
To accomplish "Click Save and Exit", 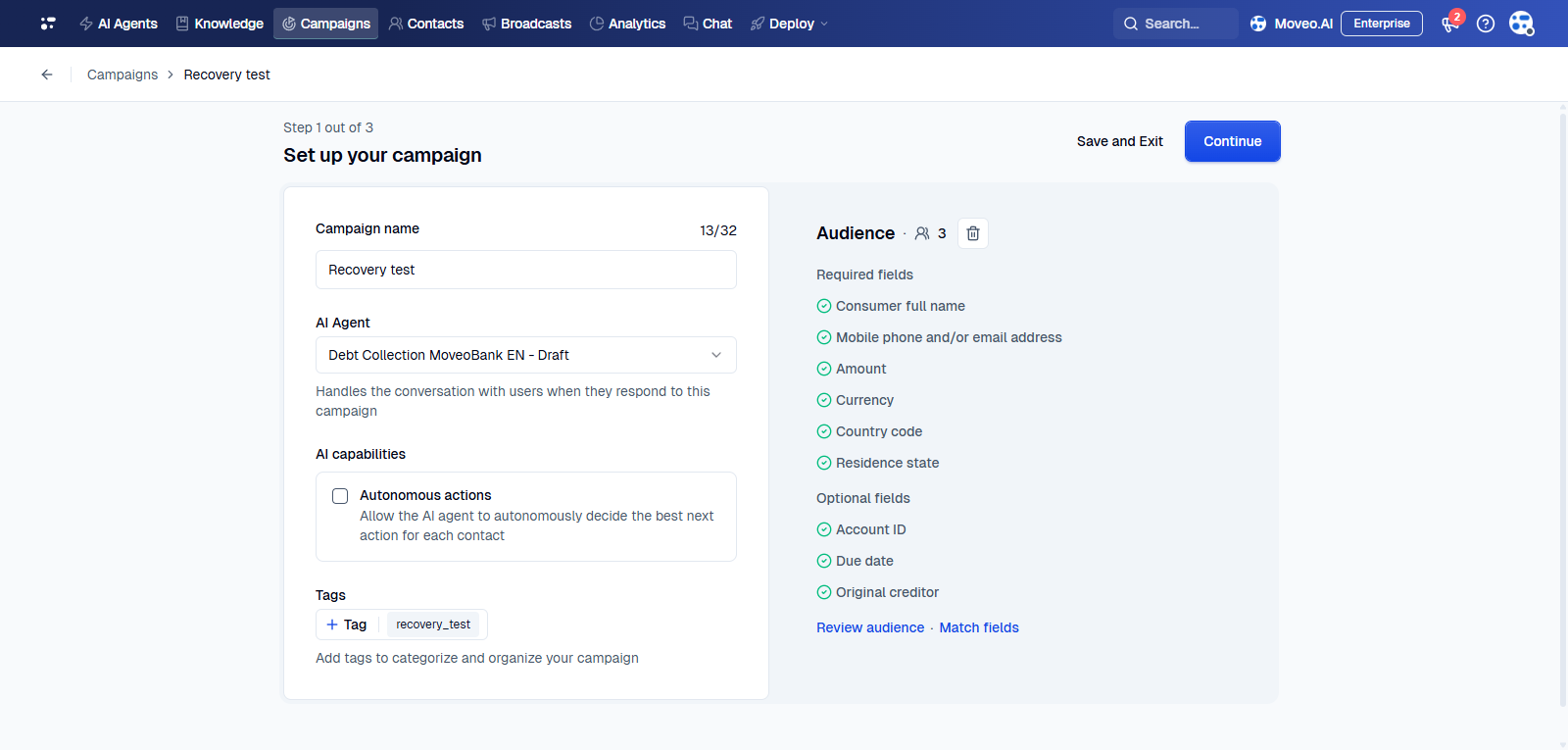I will (x=1119, y=141).
